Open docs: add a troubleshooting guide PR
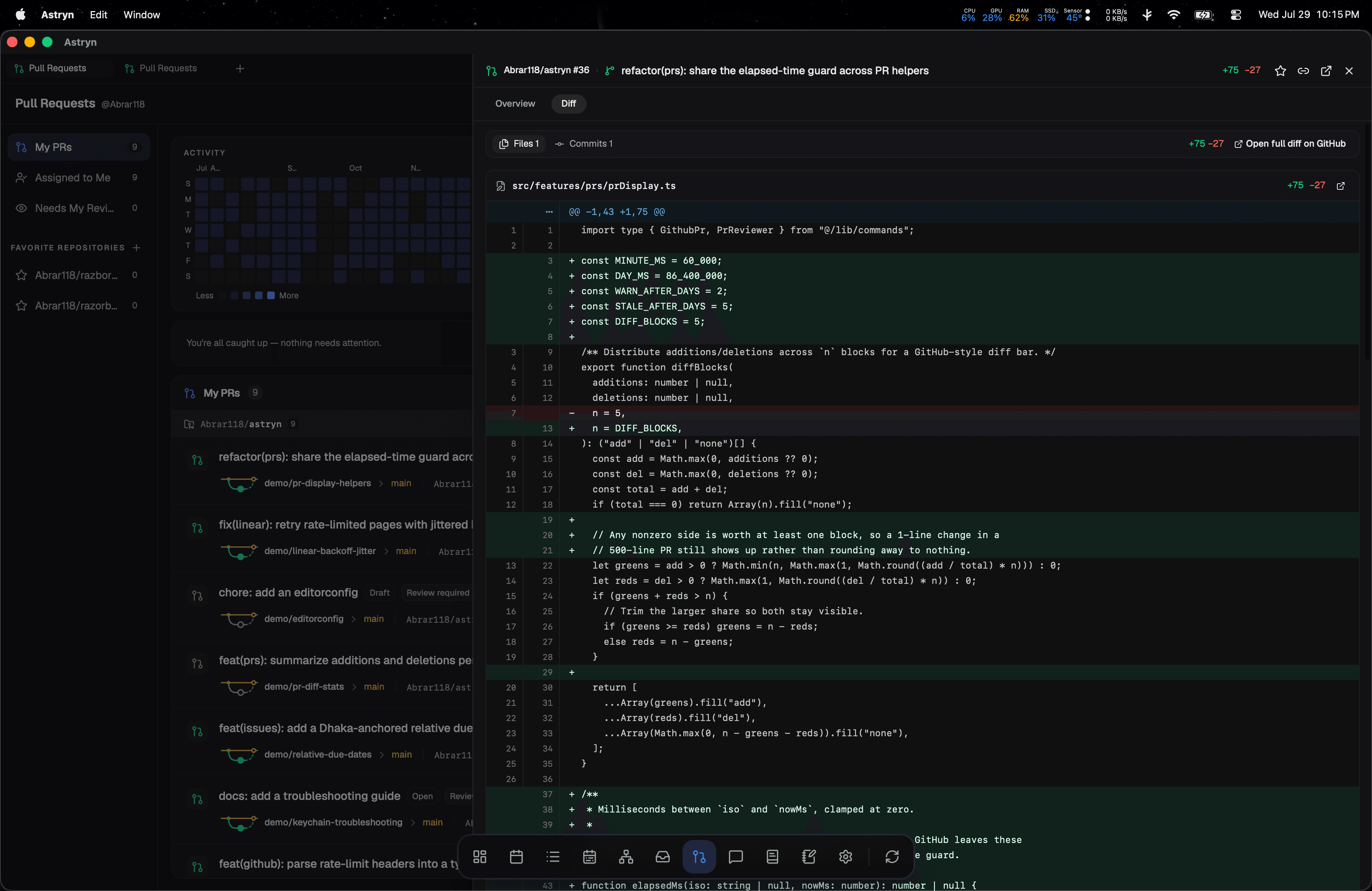 309,796
